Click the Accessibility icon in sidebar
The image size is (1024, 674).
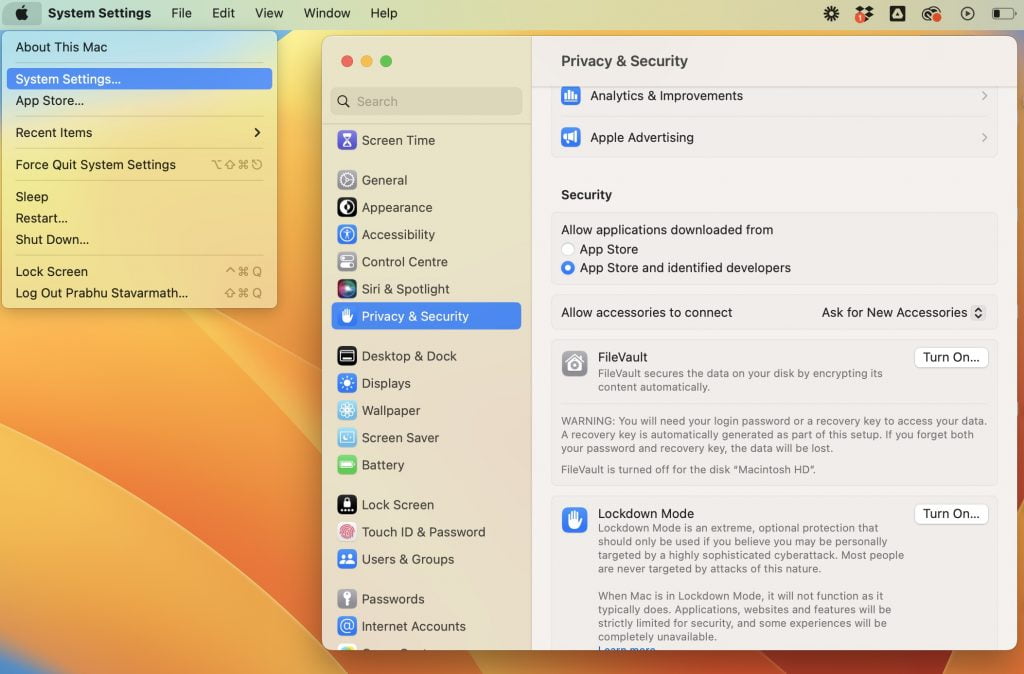point(347,234)
